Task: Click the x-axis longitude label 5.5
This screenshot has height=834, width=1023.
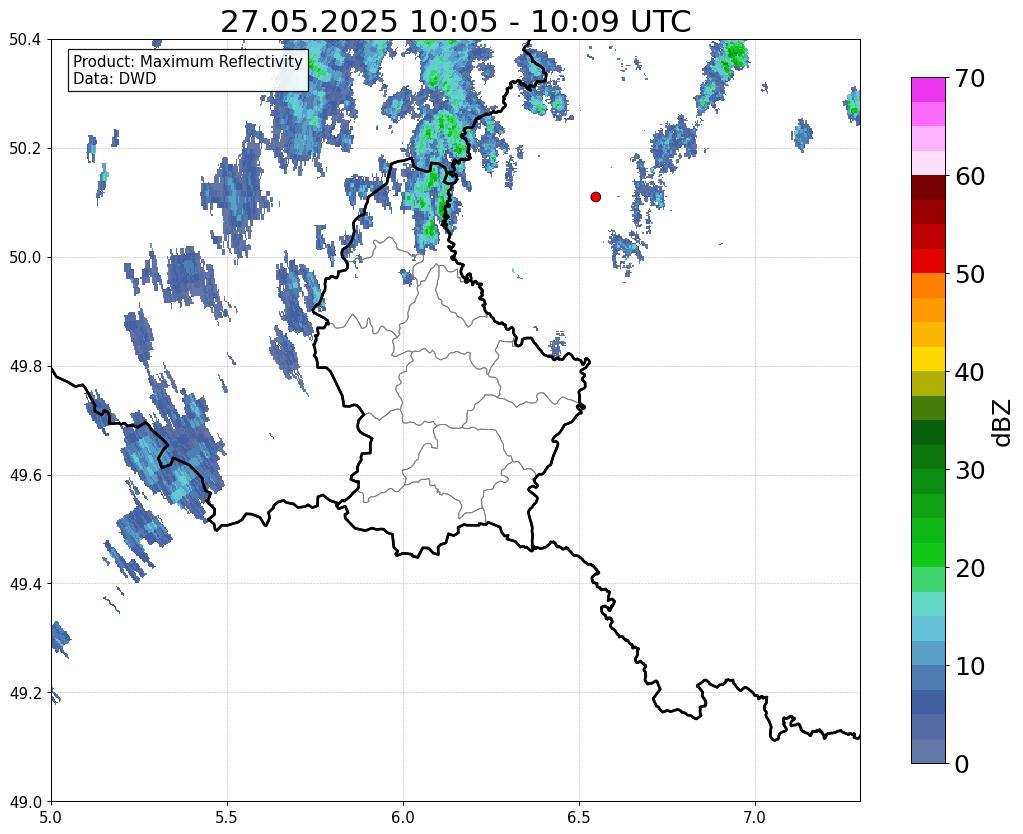Action: (x=227, y=817)
